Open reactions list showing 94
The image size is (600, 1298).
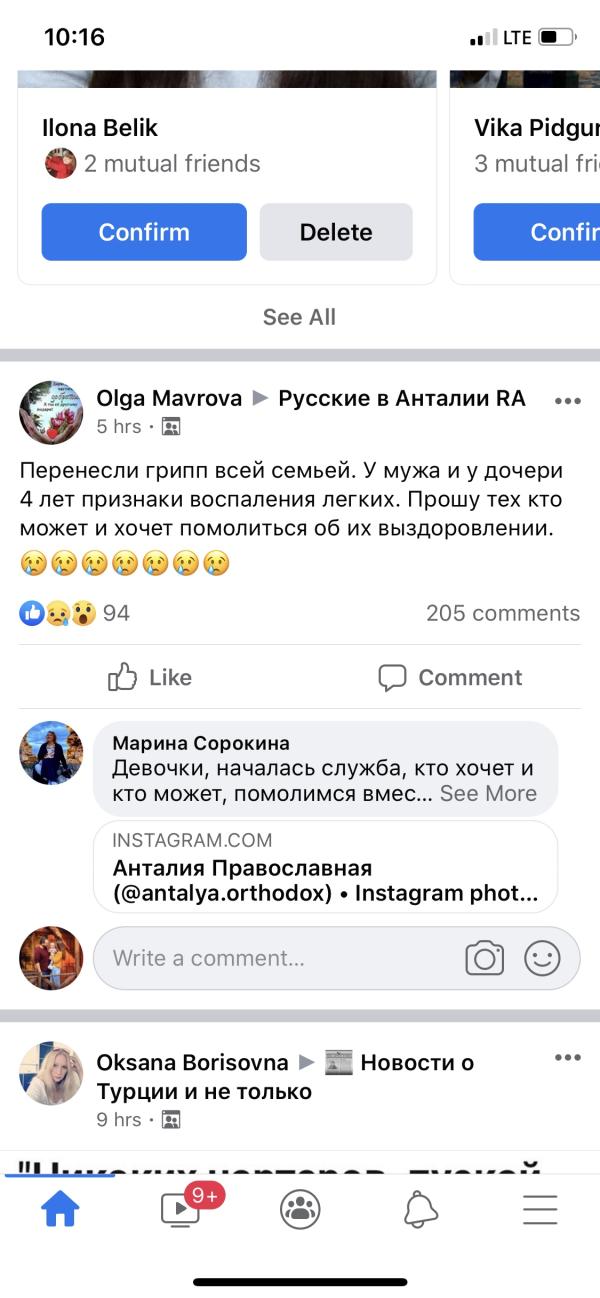pyautogui.click(x=75, y=613)
